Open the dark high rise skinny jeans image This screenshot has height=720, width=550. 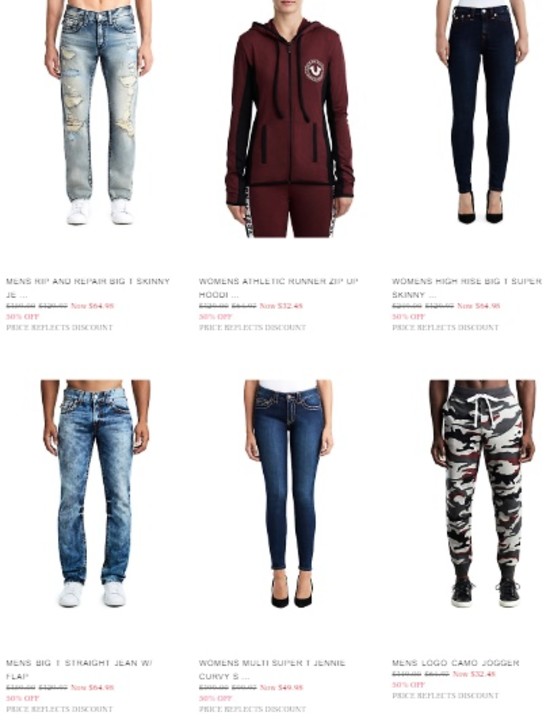(482, 112)
